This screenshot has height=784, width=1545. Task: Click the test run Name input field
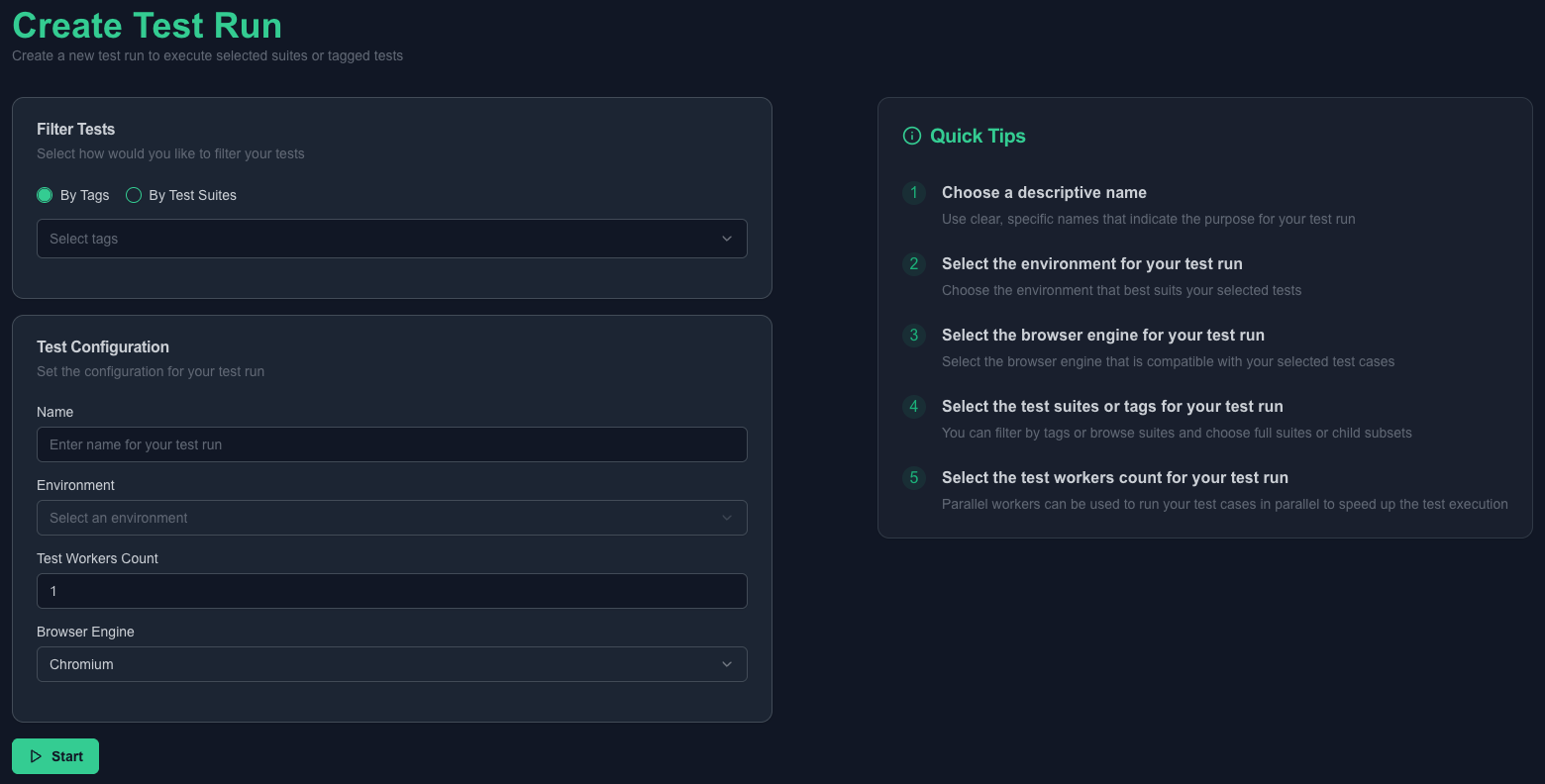pos(391,444)
